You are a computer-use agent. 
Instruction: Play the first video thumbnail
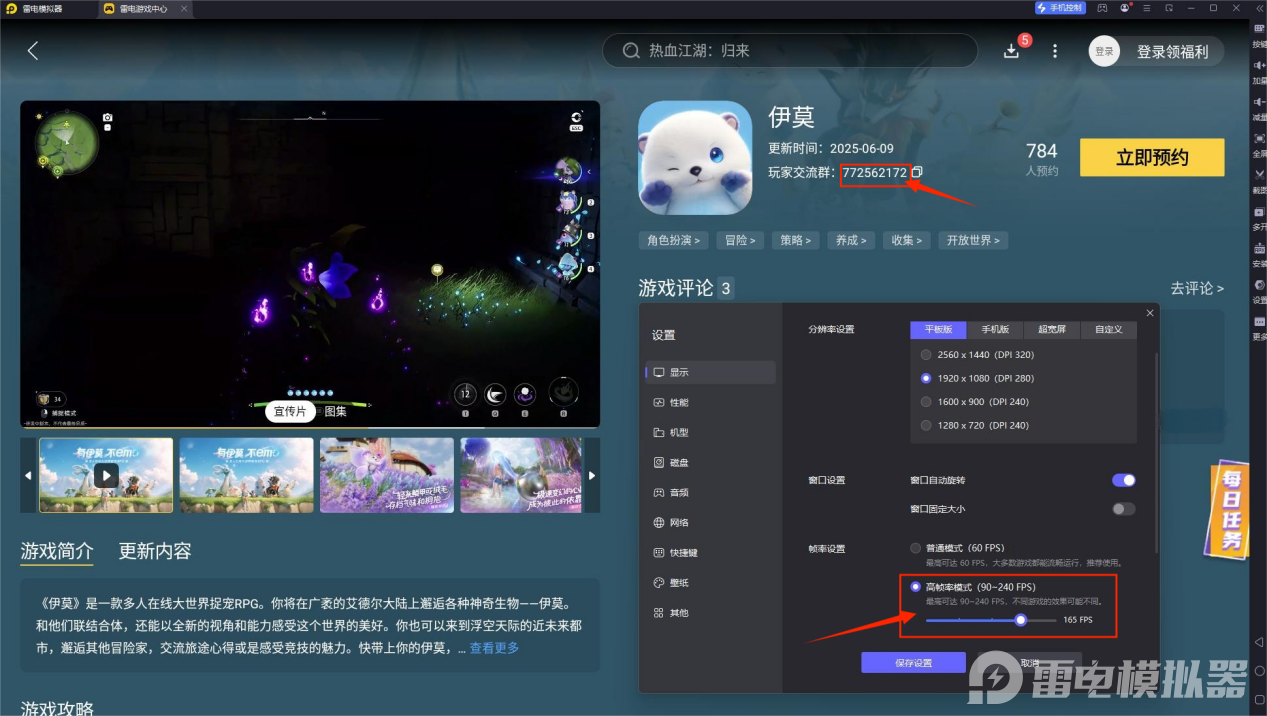[x=106, y=475]
